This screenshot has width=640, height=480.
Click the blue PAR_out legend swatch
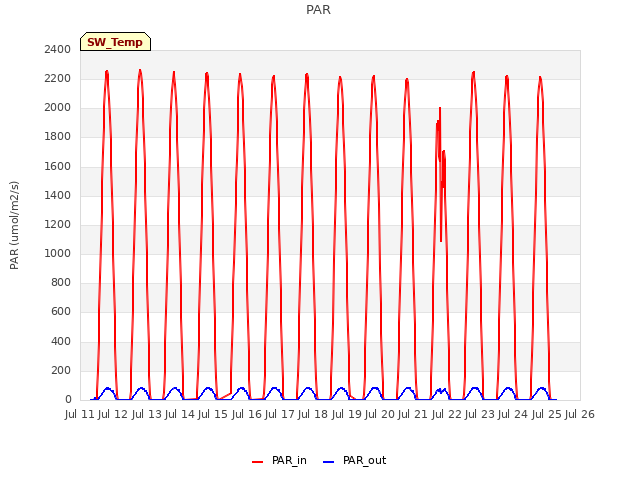click(x=329, y=462)
